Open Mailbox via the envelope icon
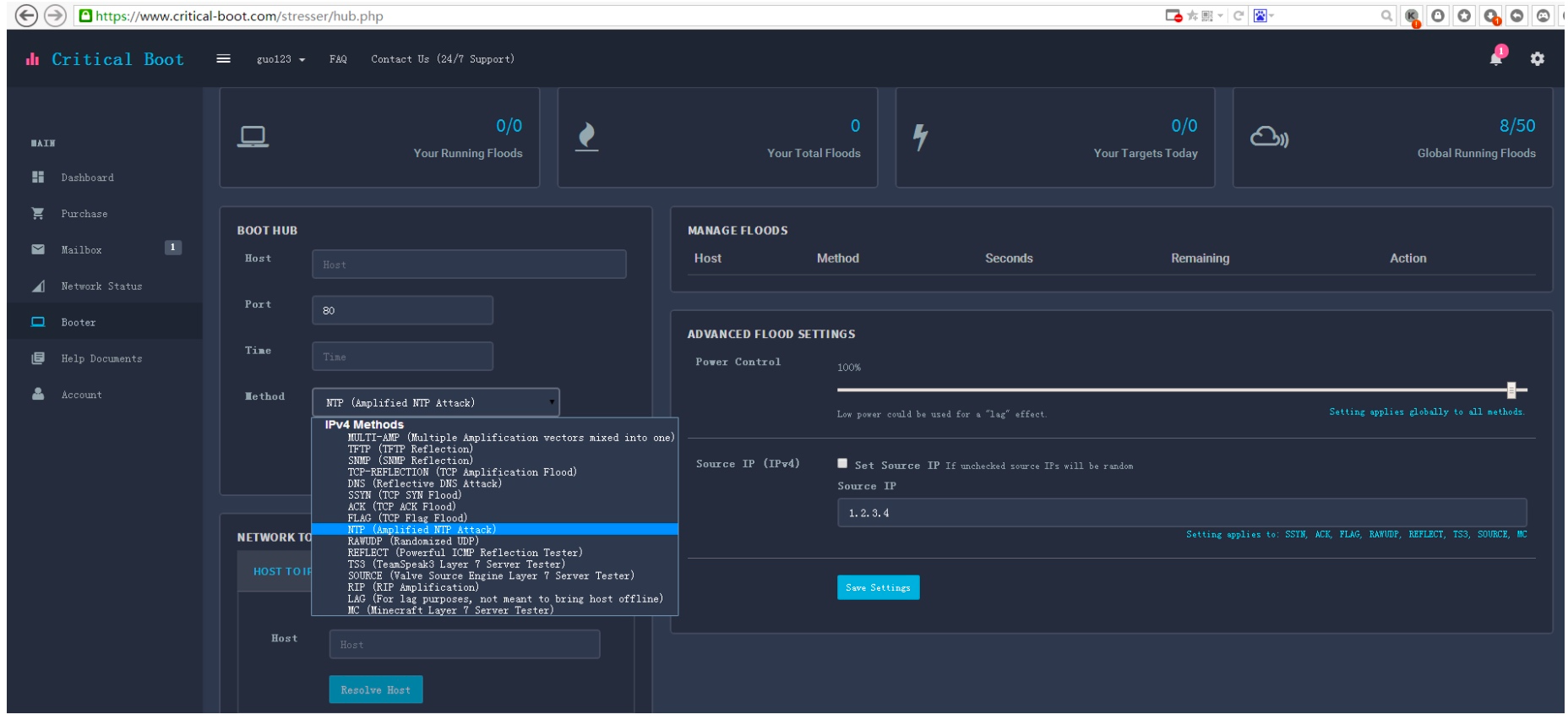1568x720 pixels. pos(38,250)
